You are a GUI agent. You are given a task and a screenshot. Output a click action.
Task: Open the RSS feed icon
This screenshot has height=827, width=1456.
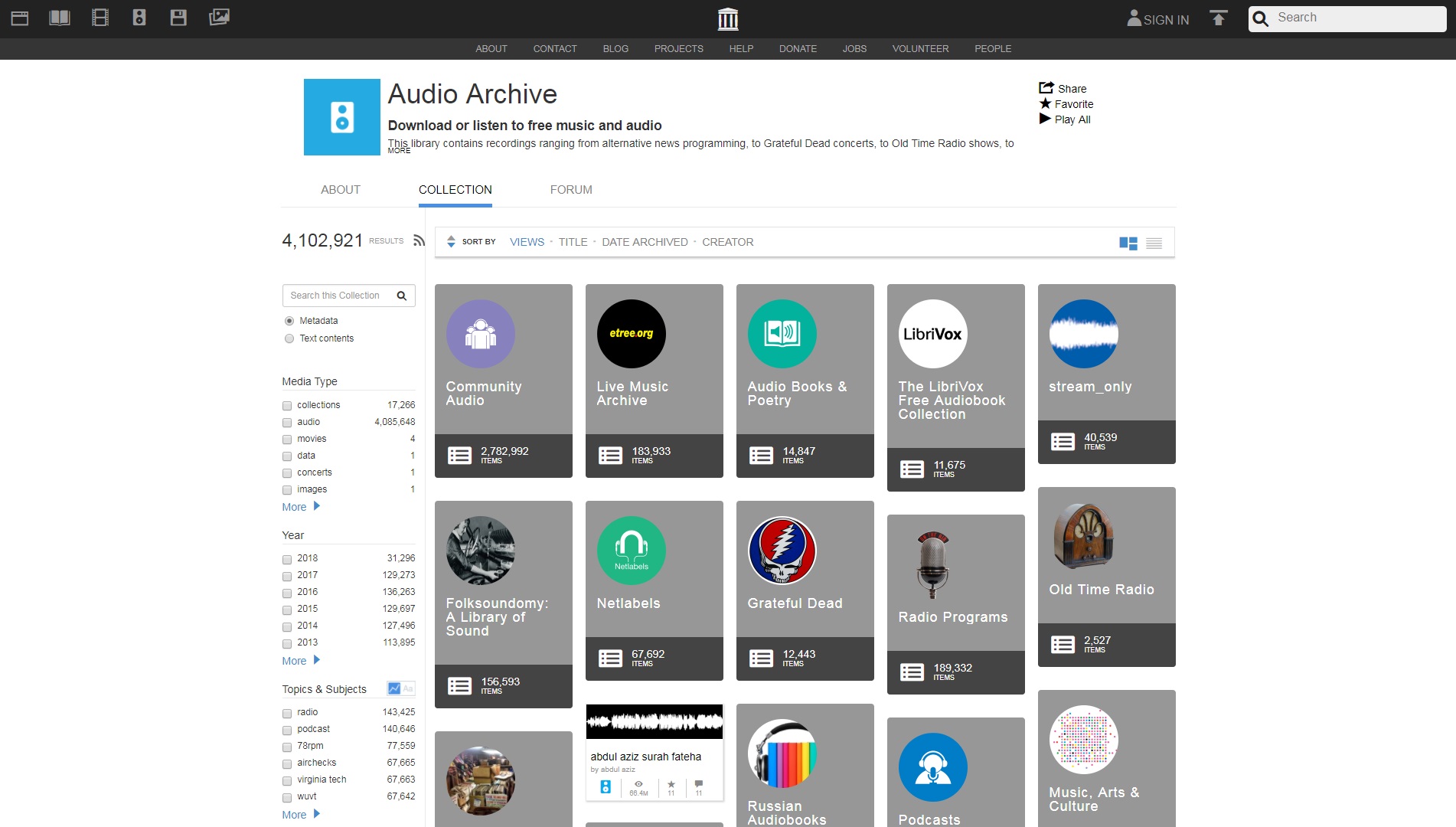click(x=419, y=240)
